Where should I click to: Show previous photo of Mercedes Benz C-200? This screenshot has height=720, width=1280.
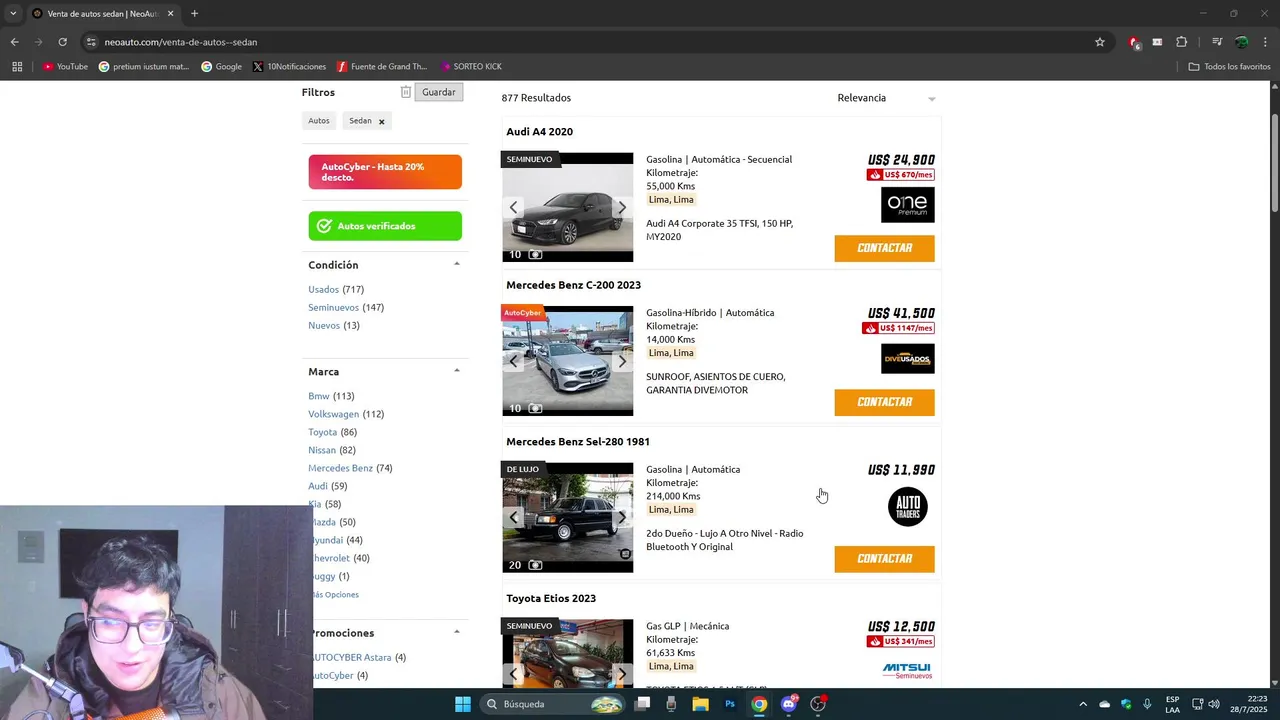[x=514, y=361]
